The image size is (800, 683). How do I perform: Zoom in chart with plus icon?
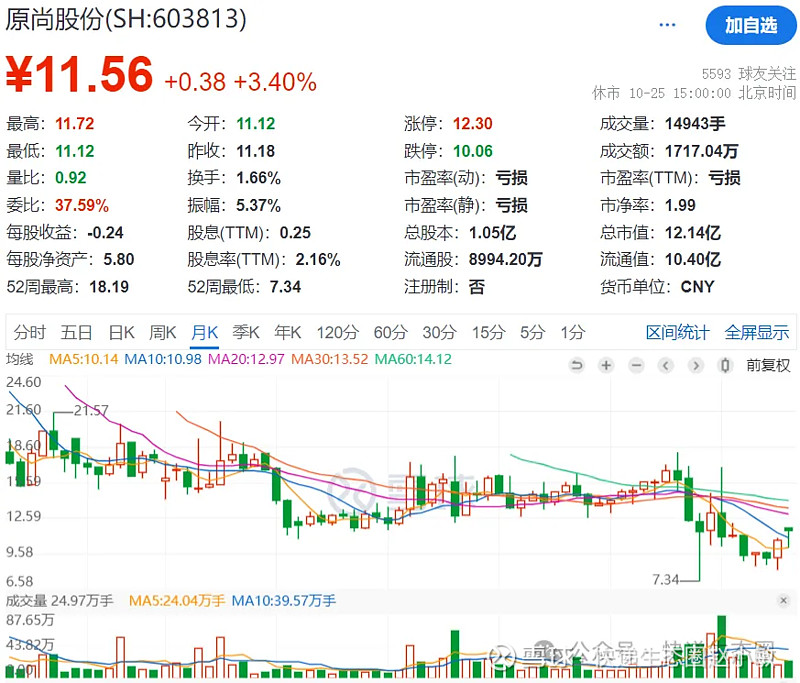tap(606, 365)
